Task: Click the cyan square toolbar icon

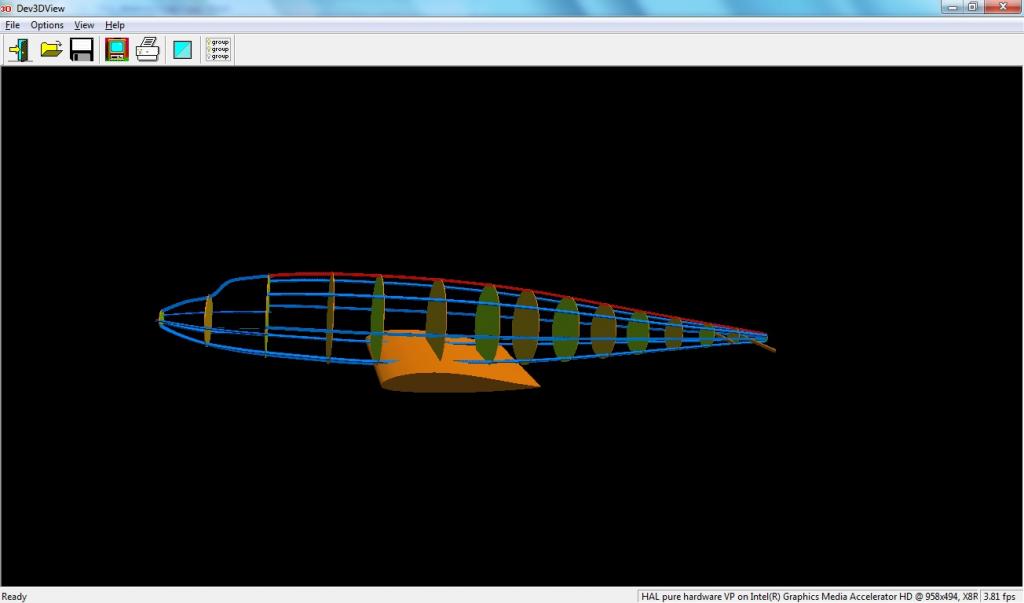Action: (x=182, y=49)
